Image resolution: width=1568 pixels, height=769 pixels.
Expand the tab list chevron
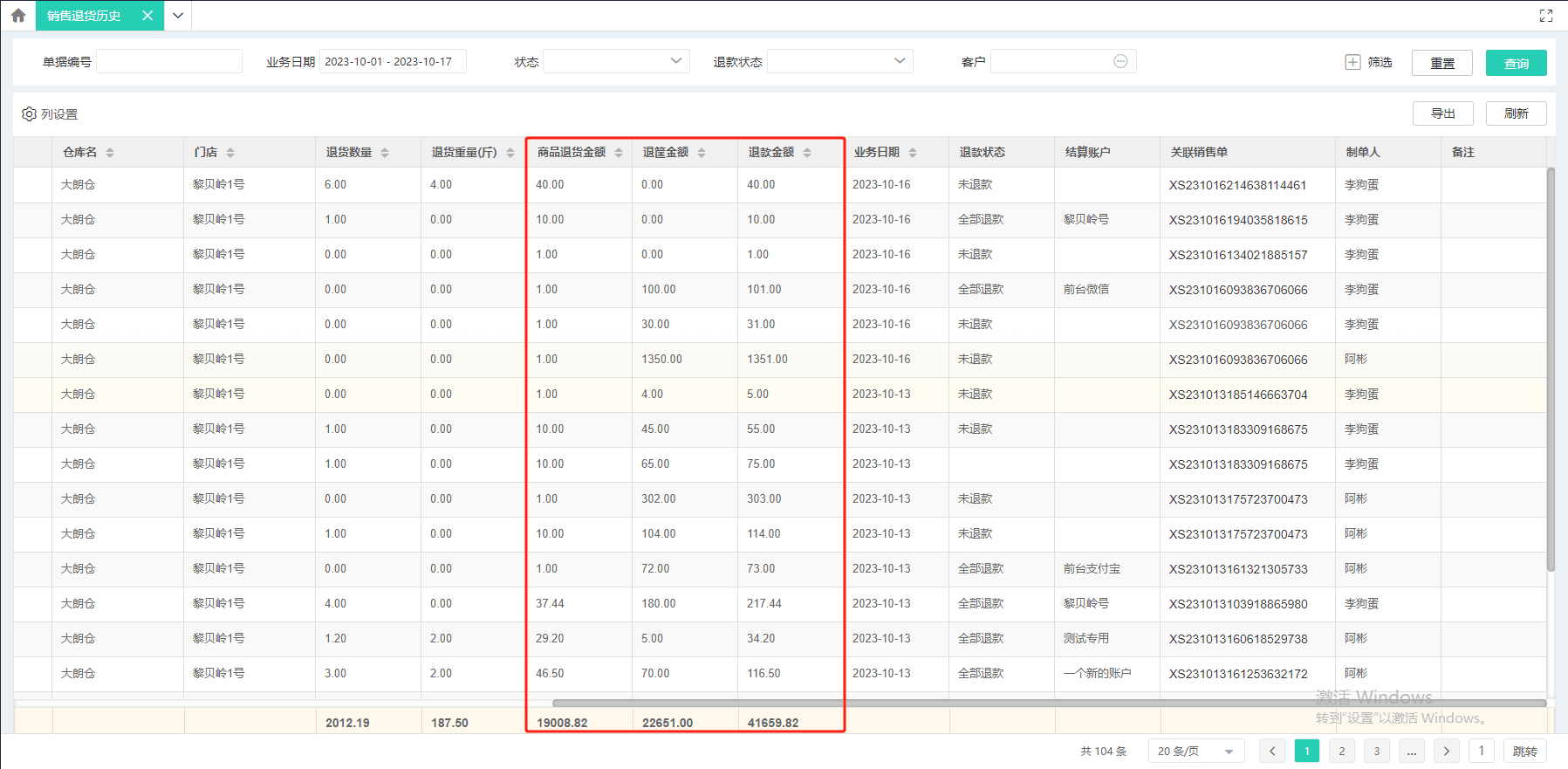[x=178, y=16]
